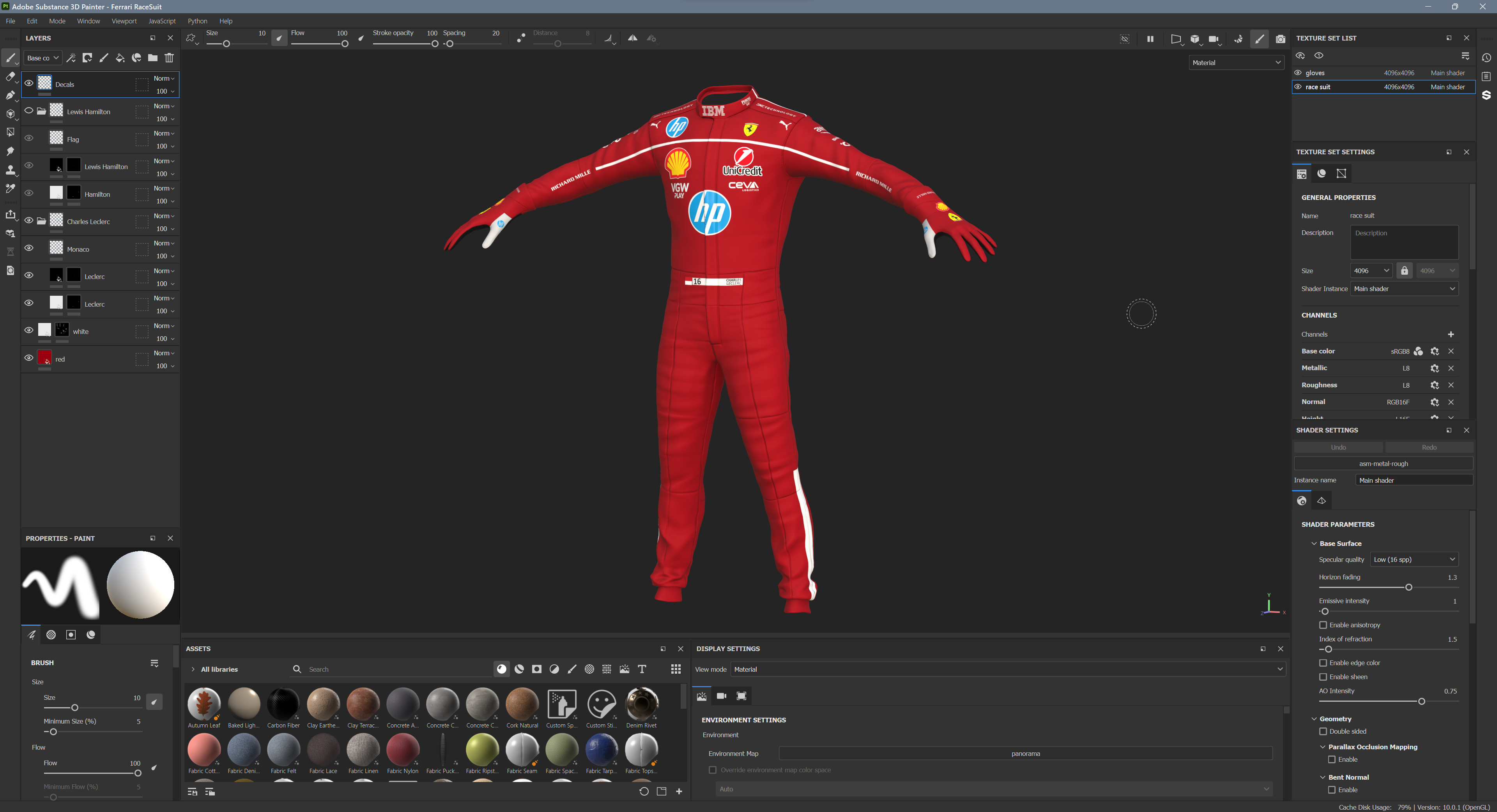1497x812 pixels.
Task: Toggle visibility of Charles Leclerc folder
Action: (x=28, y=220)
